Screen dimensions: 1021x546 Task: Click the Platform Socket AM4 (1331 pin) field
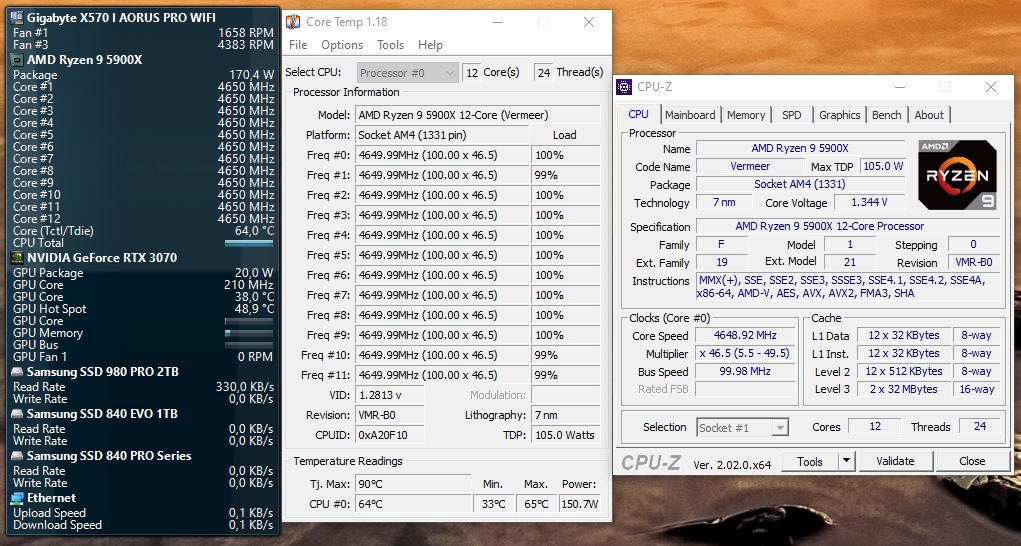(x=442, y=135)
